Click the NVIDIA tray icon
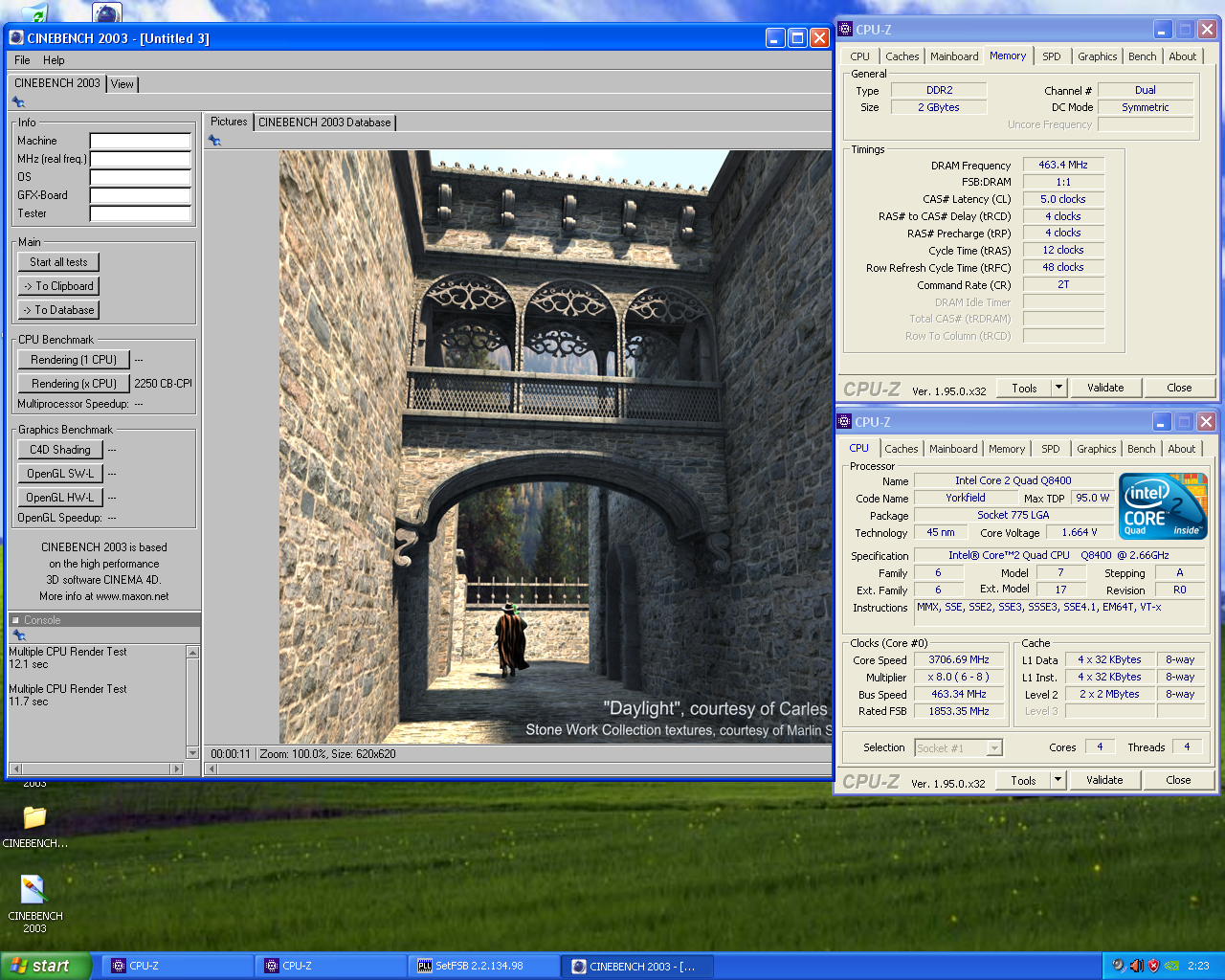The height and width of the screenshot is (980, 1225). point(1170,966)
